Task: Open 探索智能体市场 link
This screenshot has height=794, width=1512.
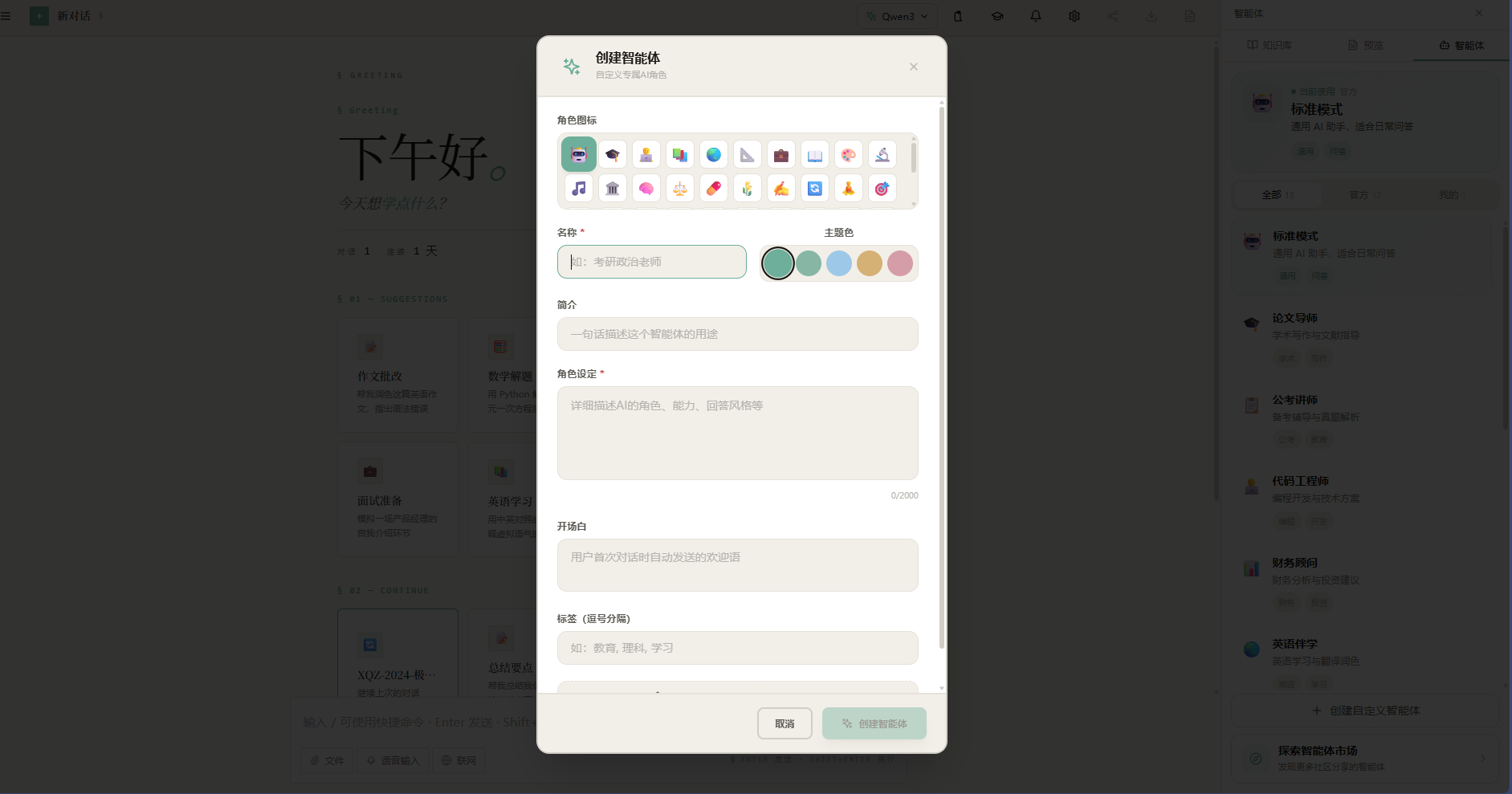Action: point(1366,758)
